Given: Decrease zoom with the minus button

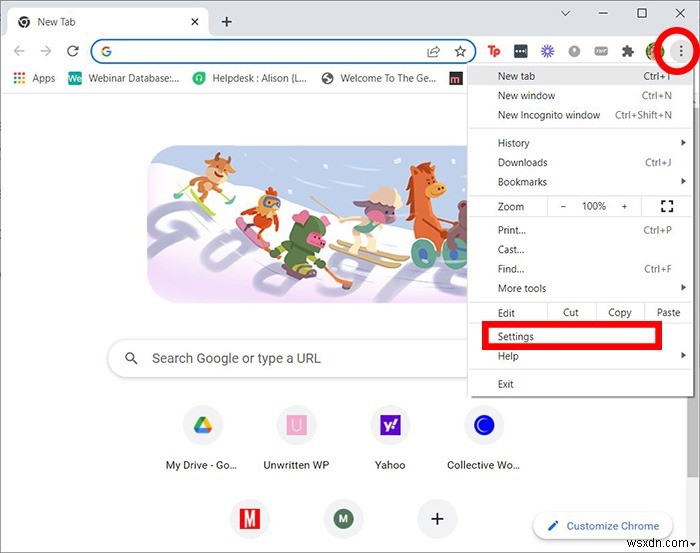Looking at the screenshot, I should pyautogui.click(x=563, y=206).
